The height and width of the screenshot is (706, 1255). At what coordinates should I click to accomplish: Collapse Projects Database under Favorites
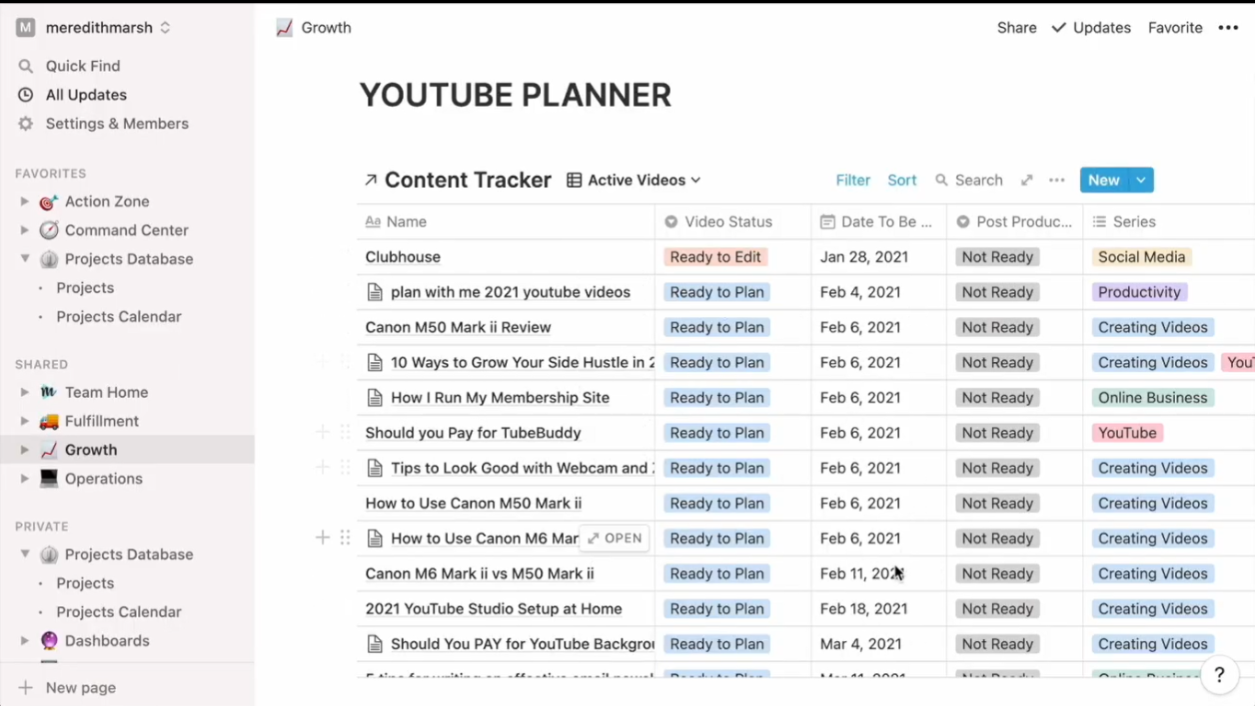click(25, 259)
